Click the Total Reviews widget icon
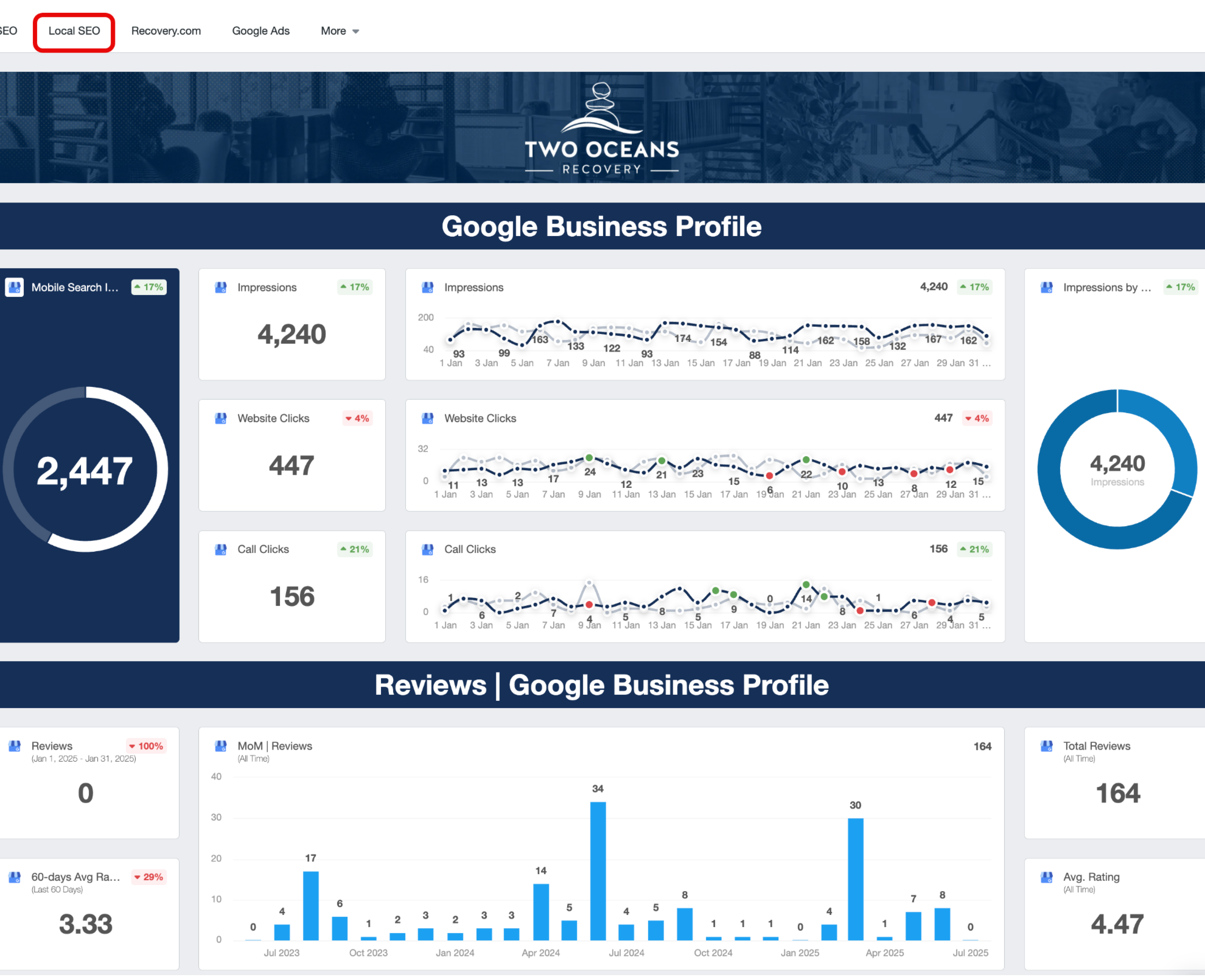This screenshot has width=1205, height=980. click(x=1046, y=746)
